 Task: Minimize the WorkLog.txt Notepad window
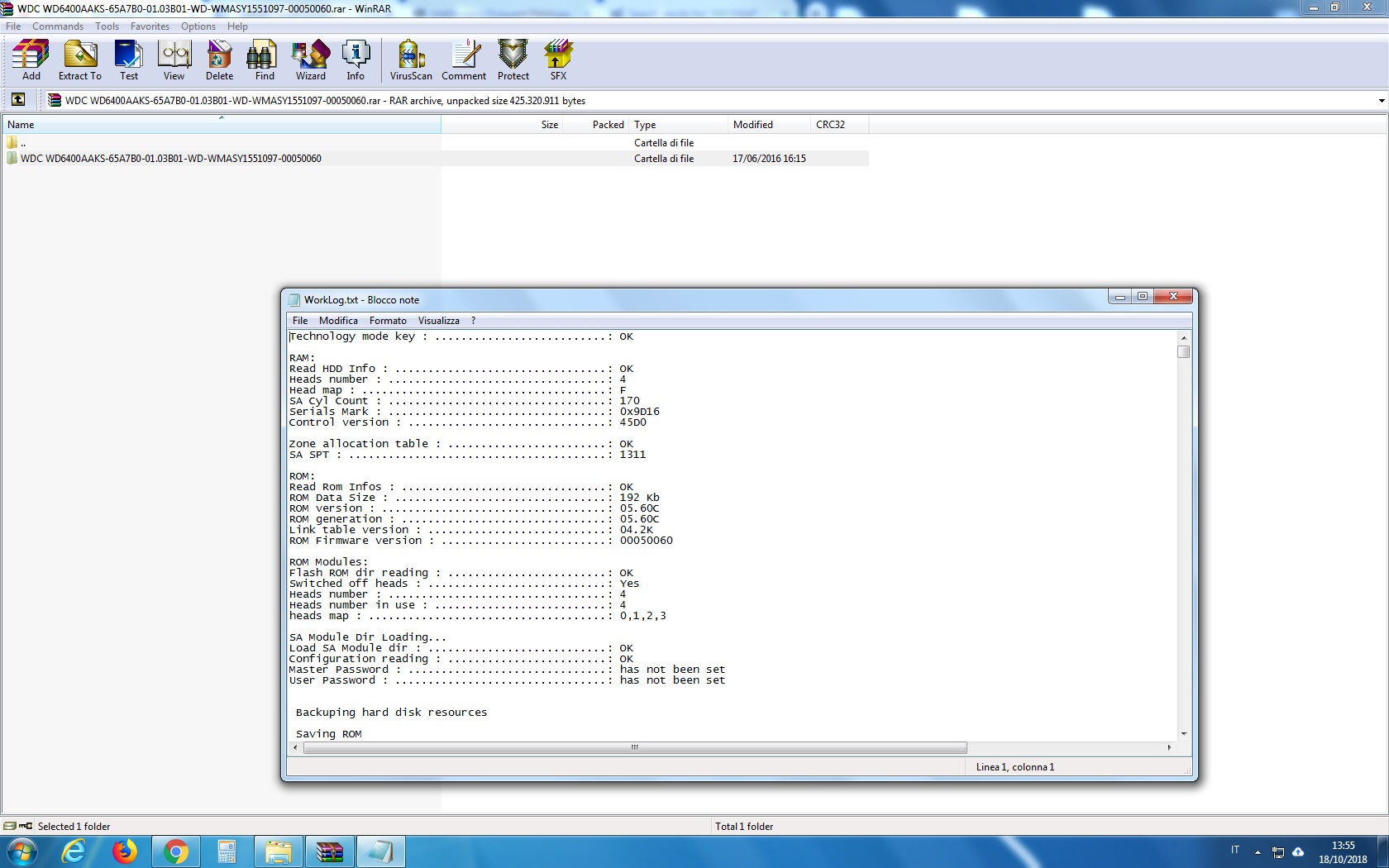coord(1120,297)
